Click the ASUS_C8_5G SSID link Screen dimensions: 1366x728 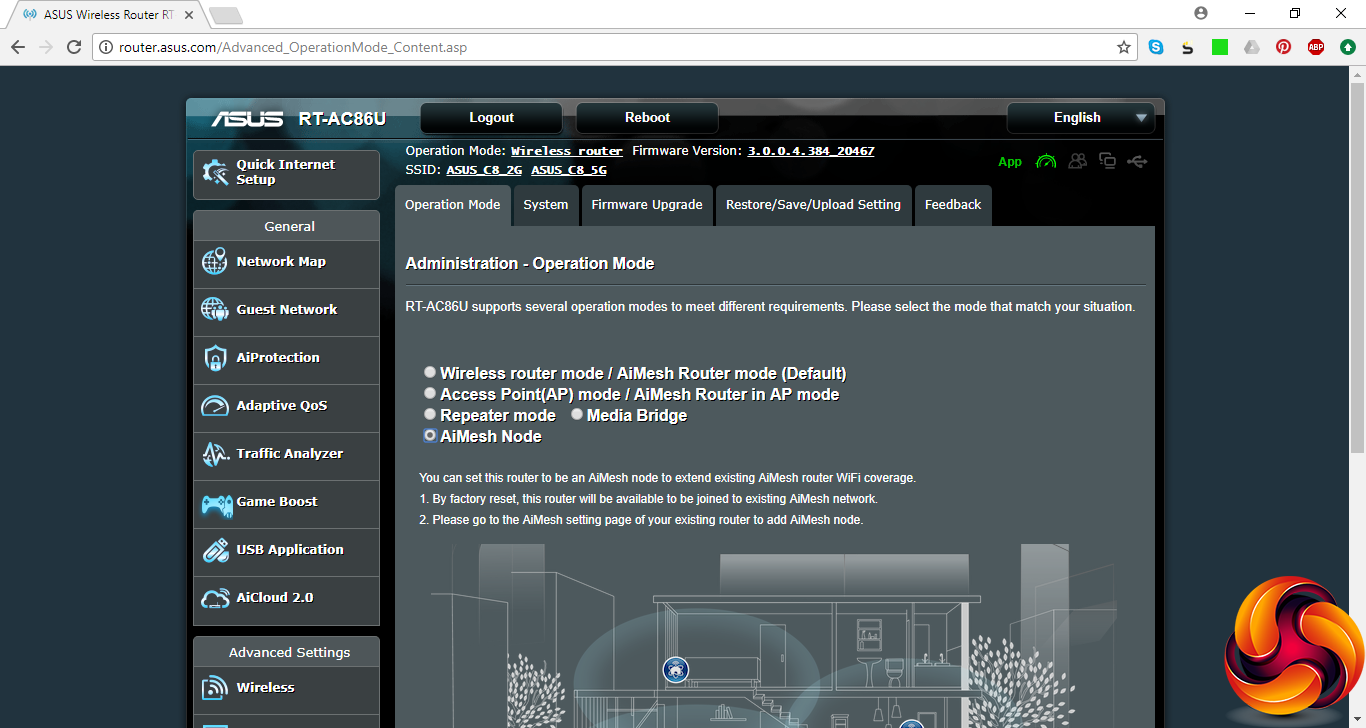(x=569, y=170)
